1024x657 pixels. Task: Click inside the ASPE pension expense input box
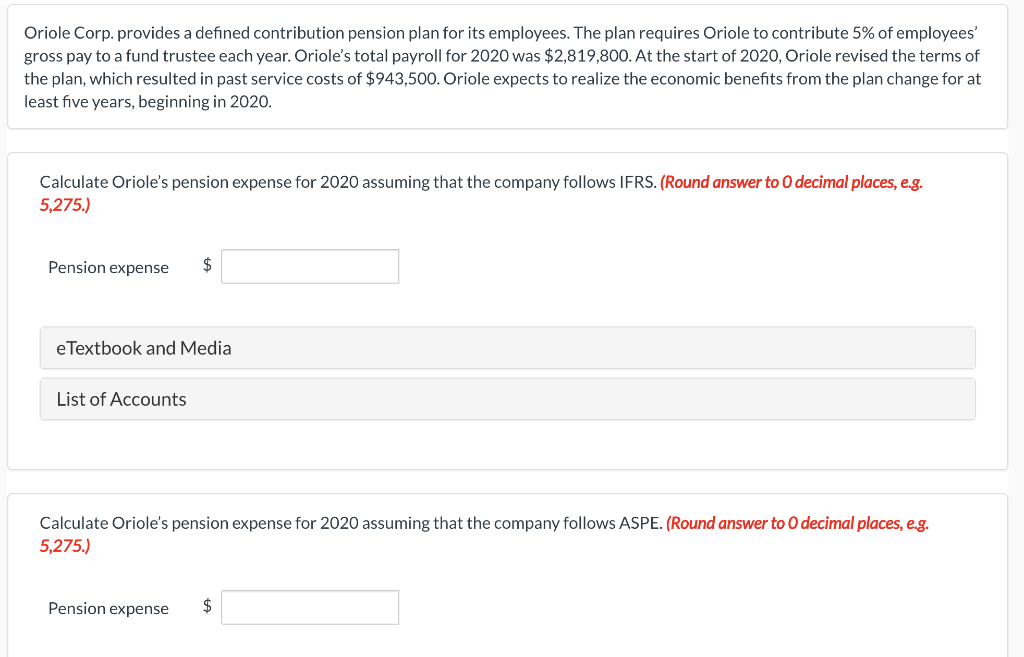point(309,607)
